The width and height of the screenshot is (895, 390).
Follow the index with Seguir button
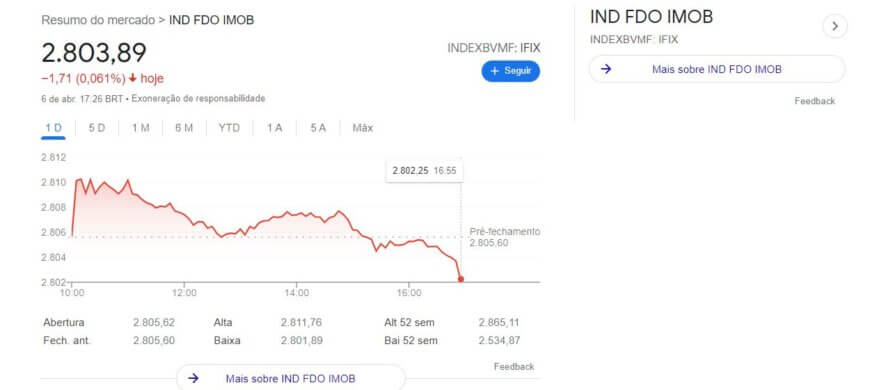point(510,71)
